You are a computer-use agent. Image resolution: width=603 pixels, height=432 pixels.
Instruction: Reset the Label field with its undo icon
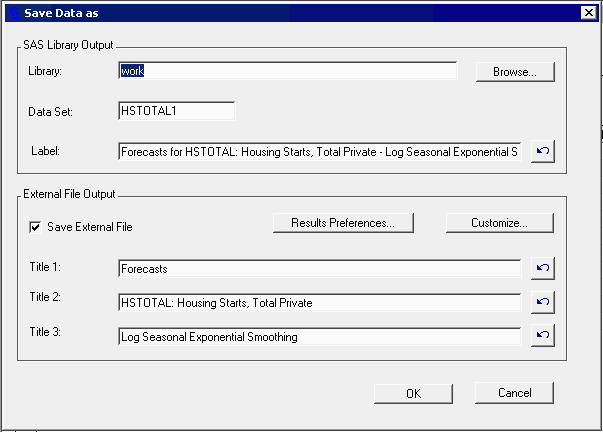tap(541, 153)
